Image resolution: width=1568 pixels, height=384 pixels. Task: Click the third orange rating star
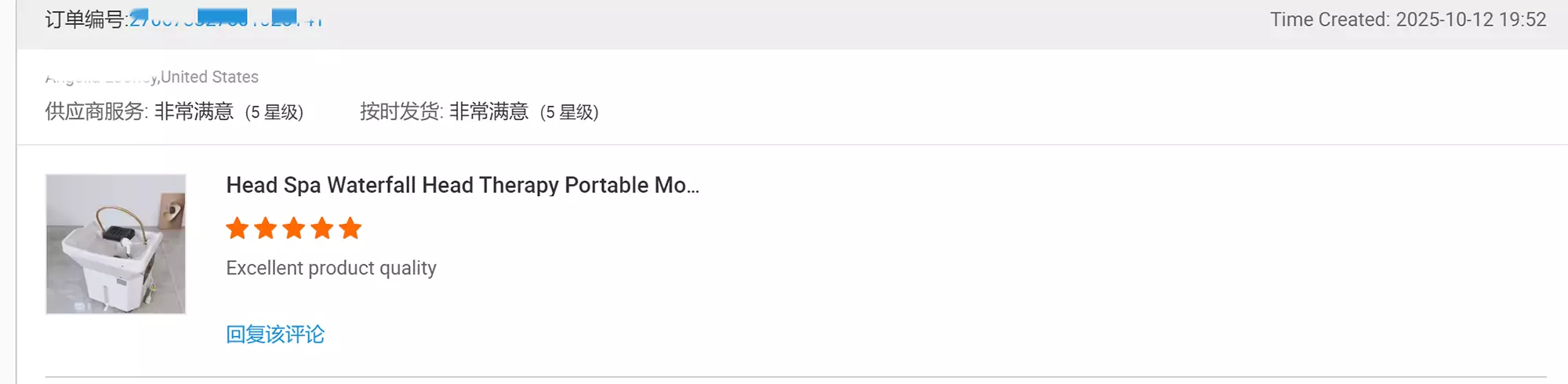pos(294,229)
